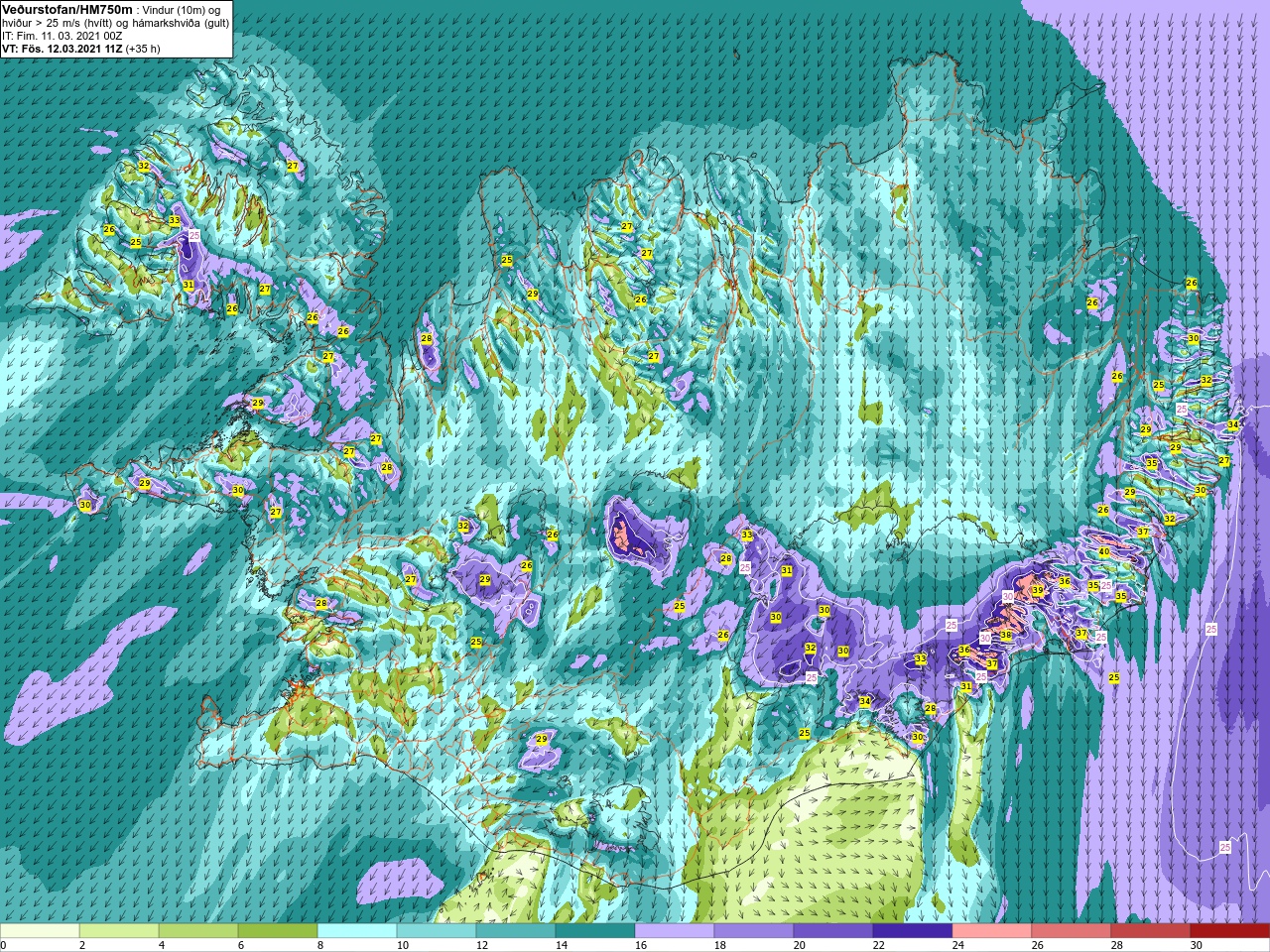Select the green 4–6 m/s legend swatch
Screen dimensions: 1270x952
pos(198,931)
